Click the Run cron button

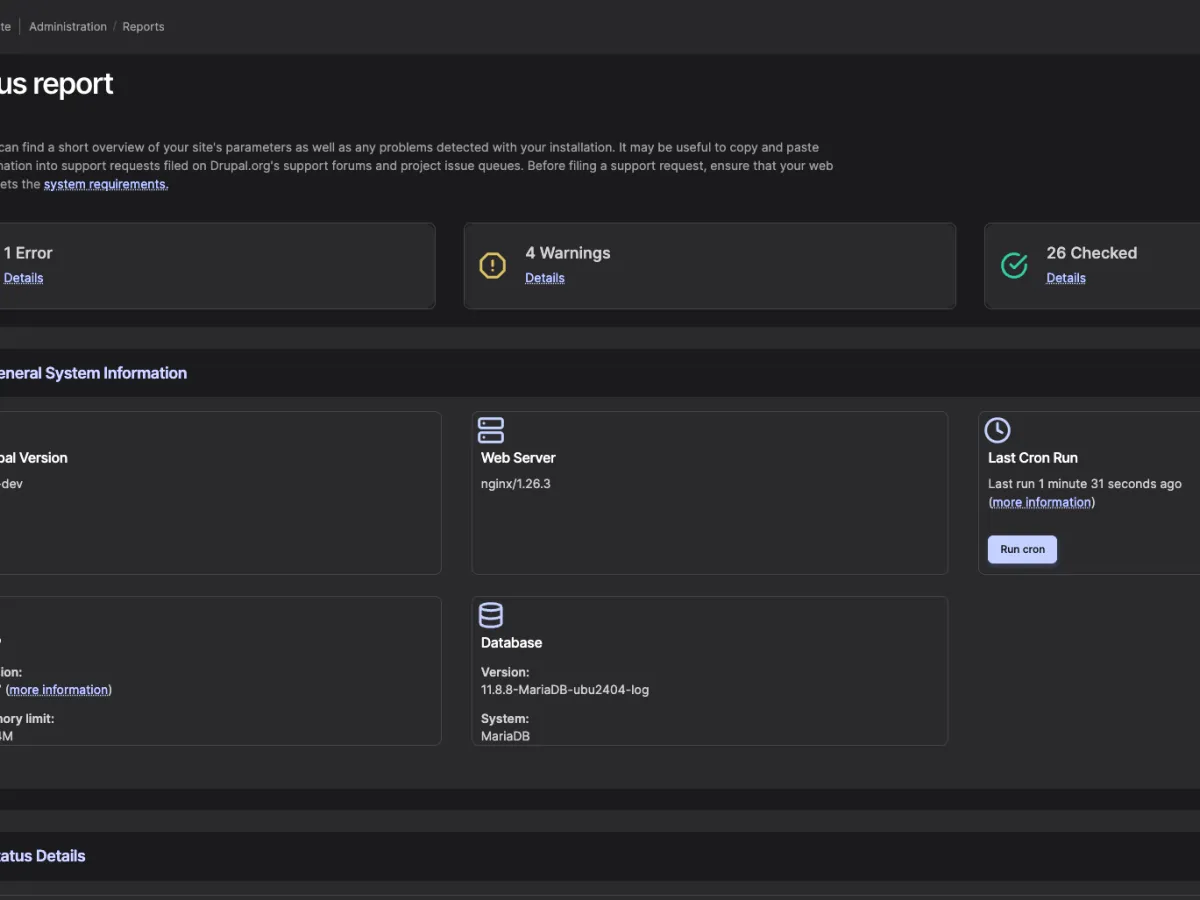pyautogui.click(x=1022, y=549)
